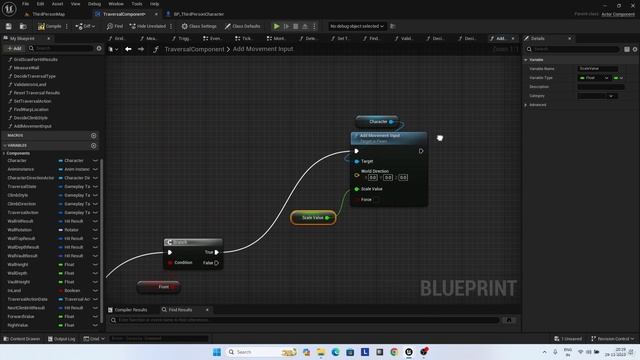640x360 pixels.
Task: Click the Save blueprint icon
Action: pyautogui.click(x=9, y=26)
